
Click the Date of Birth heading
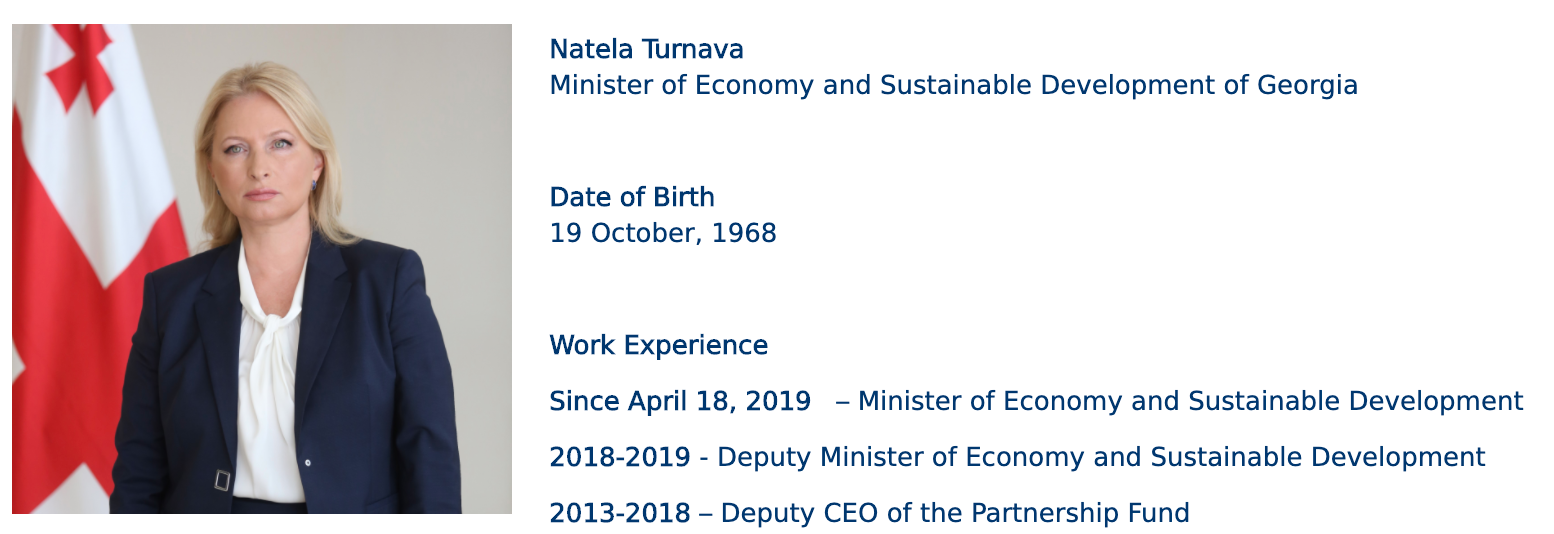click(632, 198)
